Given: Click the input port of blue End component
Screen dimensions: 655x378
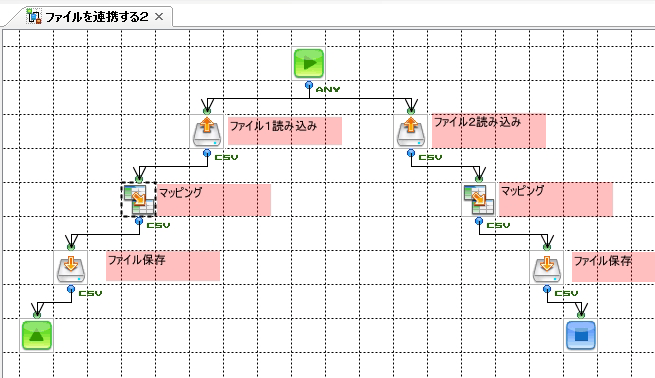Looking at the screenshot, I should (x=581, y=315).
